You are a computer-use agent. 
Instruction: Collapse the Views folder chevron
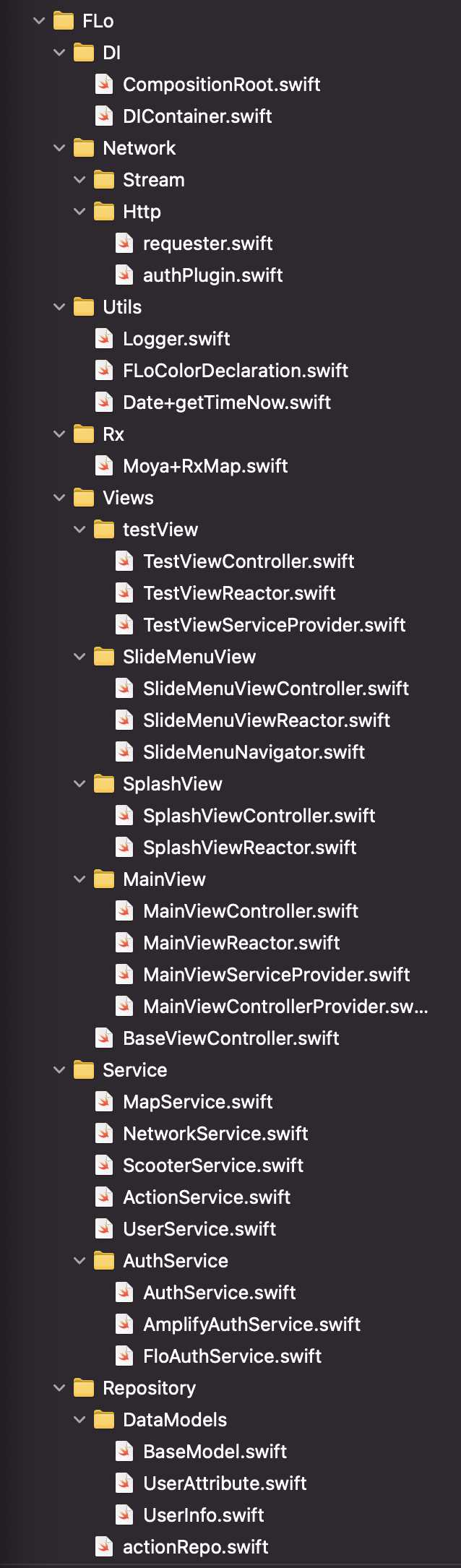pyautogui.click(x=59, y=498)
